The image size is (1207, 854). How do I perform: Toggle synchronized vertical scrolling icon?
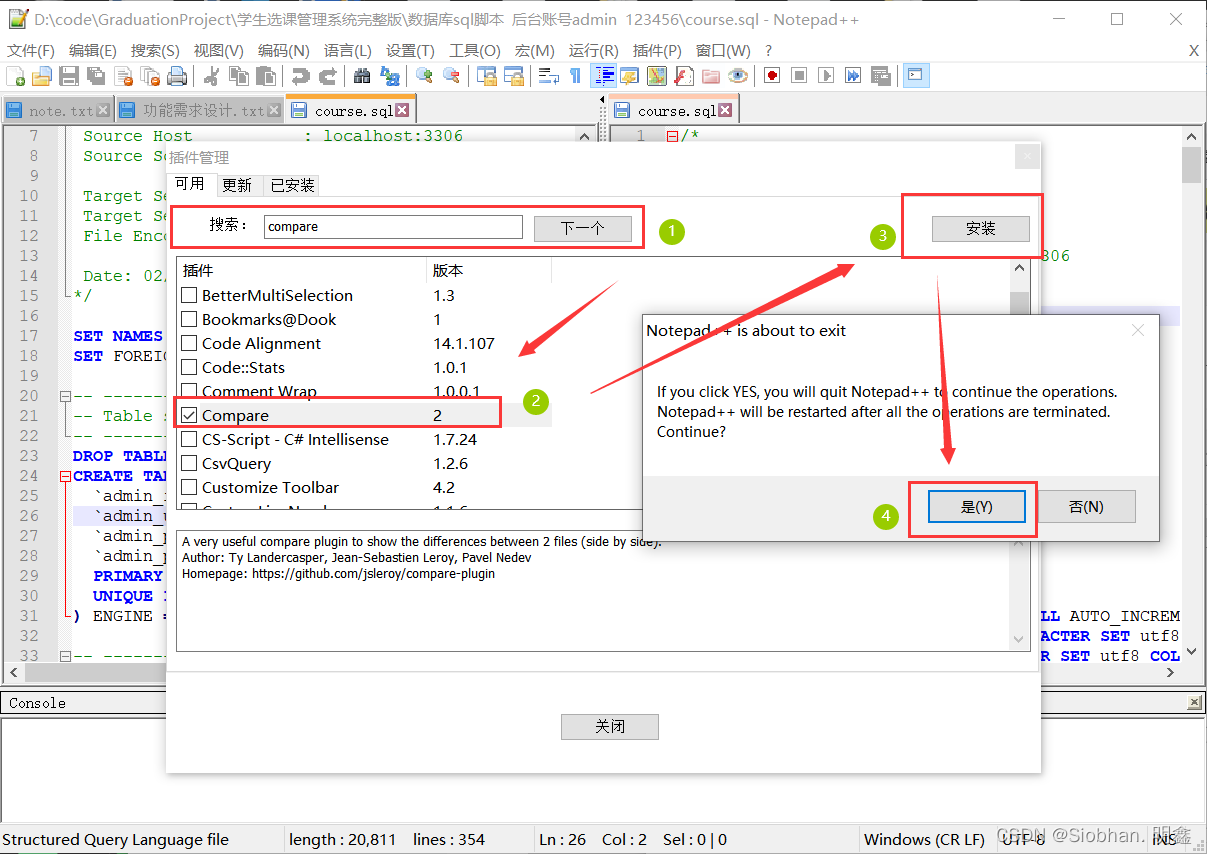click(x=486, y=76)
